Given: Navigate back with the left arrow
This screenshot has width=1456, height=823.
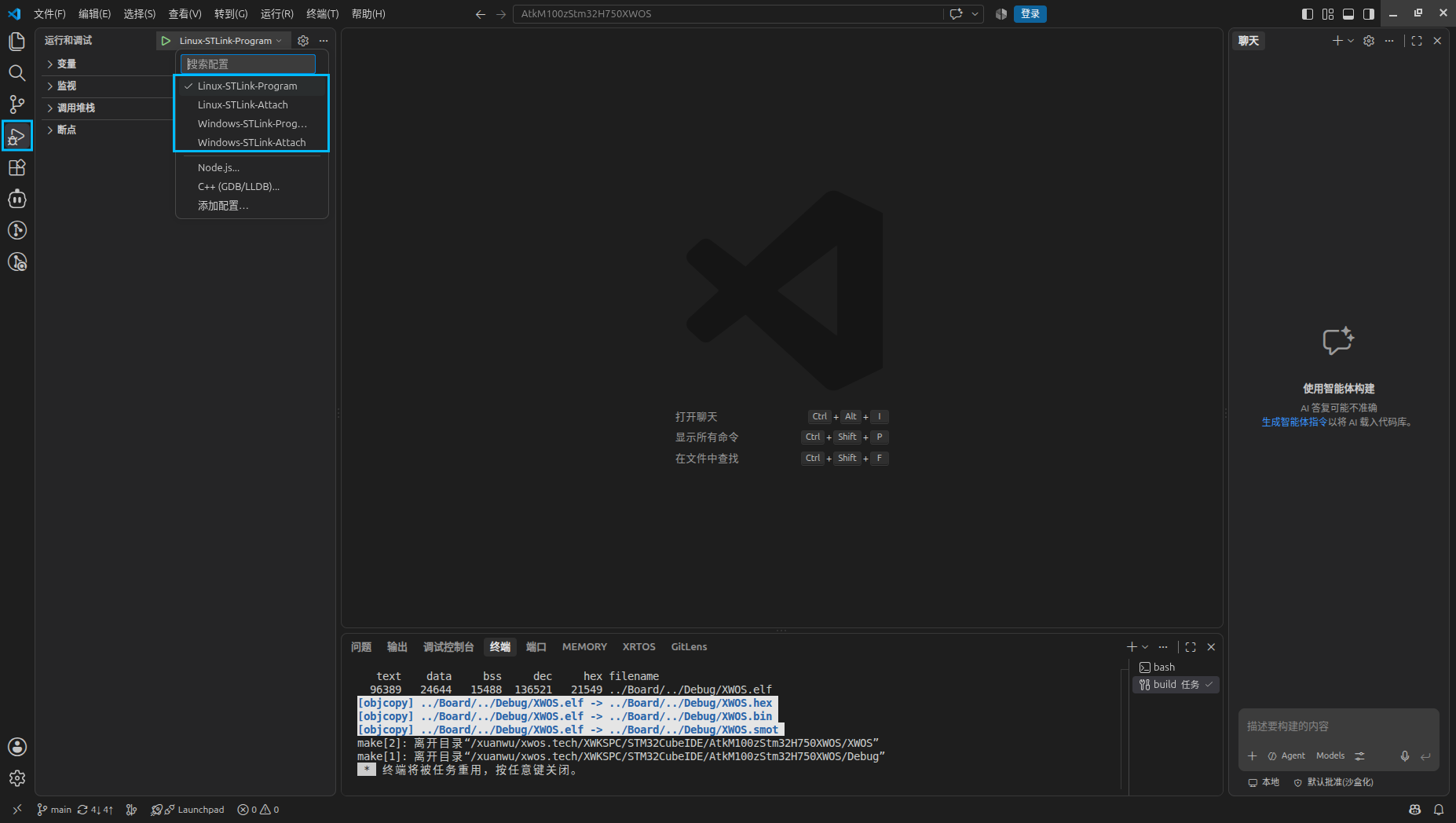Looking at the screenshot, I should point(481,14).
